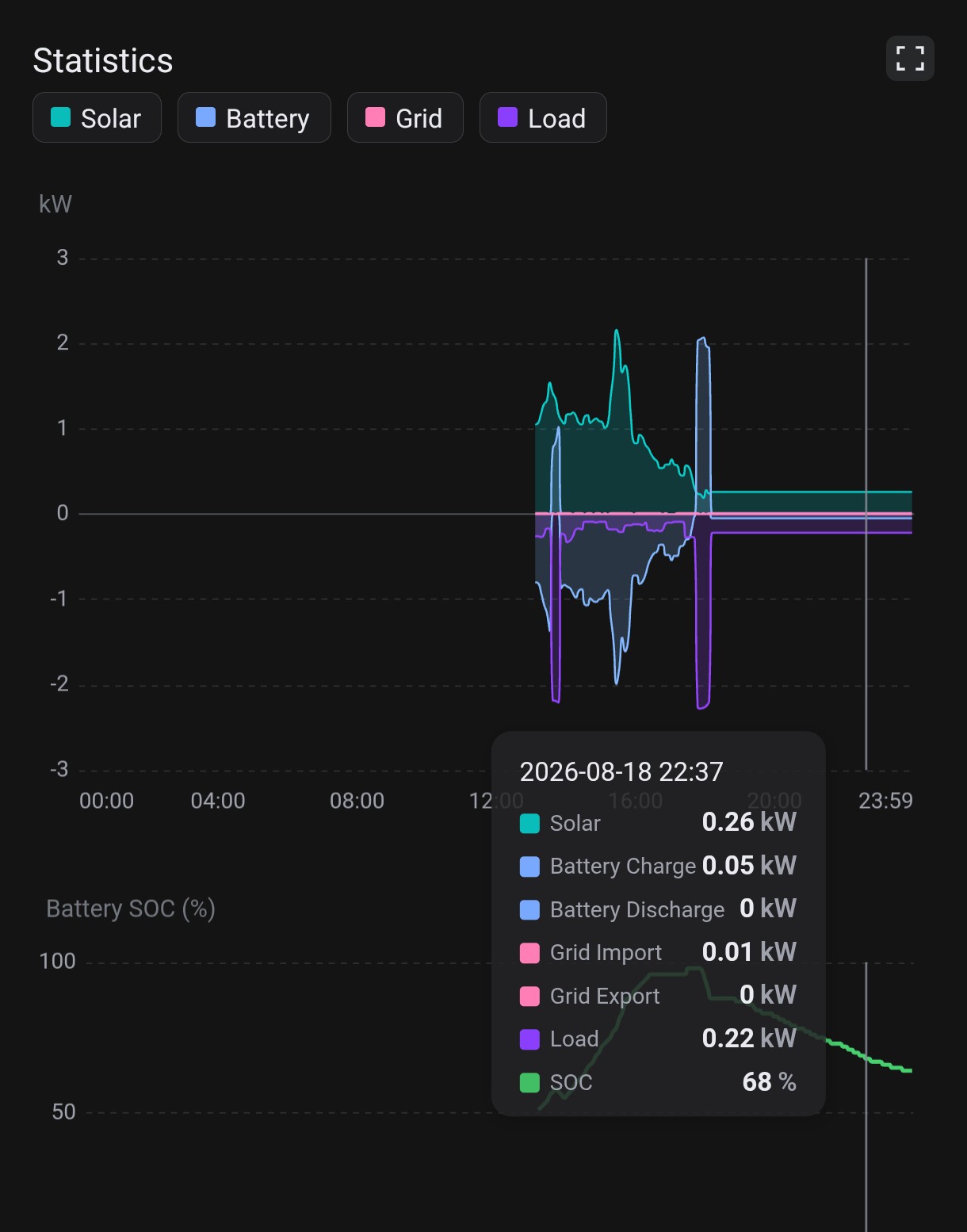Select the Battery Charge tooltip row
The height and width of the screenshot is (1232, 967).
658,866
